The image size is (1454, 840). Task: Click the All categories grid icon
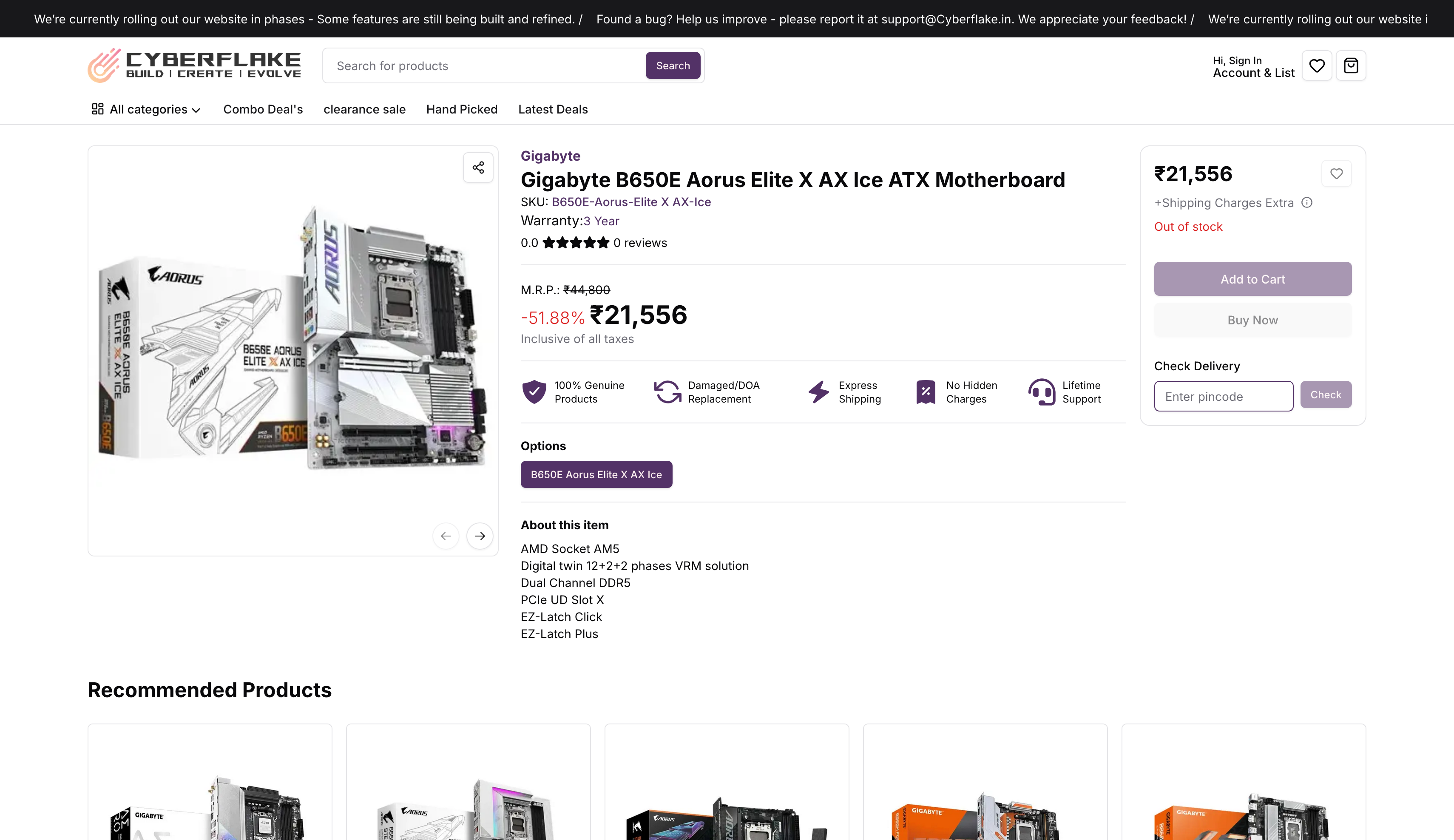pos(97,109)
